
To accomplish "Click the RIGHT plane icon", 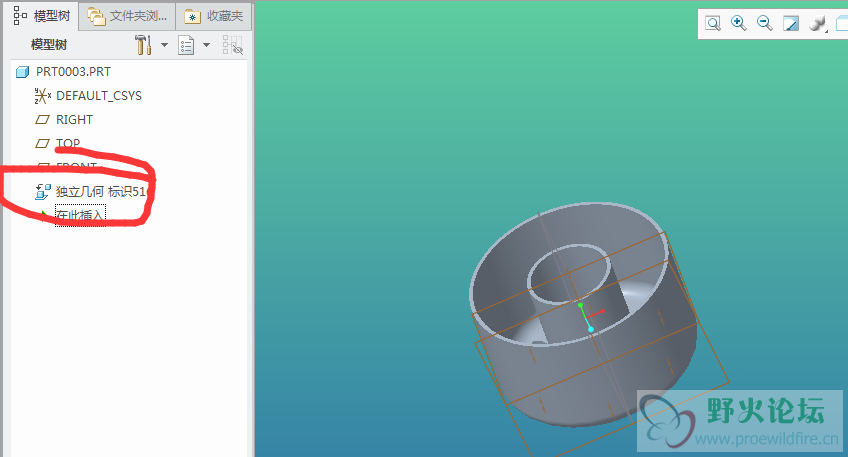I will (42, 120).
